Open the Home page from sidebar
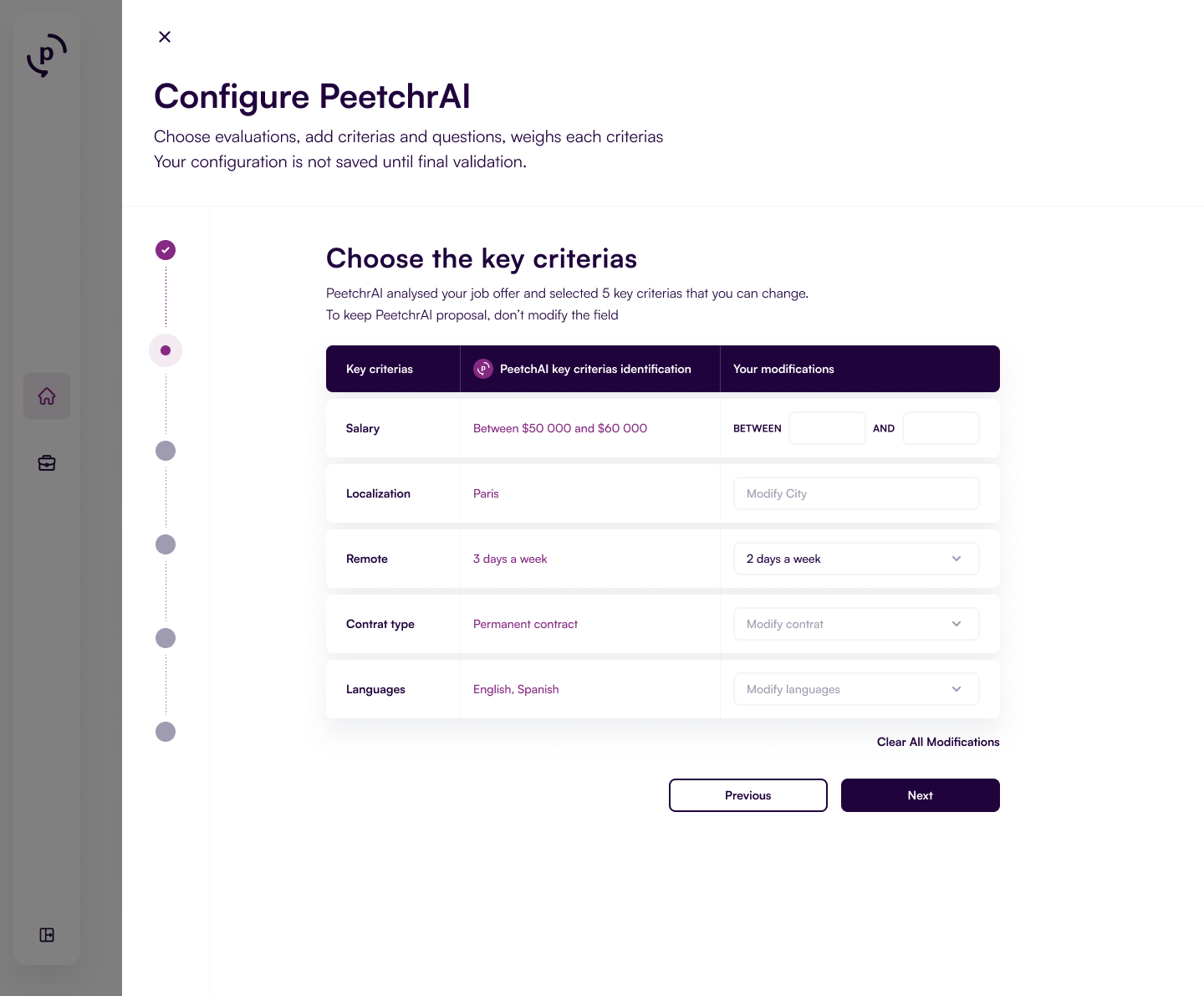 pyautogui.click(x=47, y=396)
